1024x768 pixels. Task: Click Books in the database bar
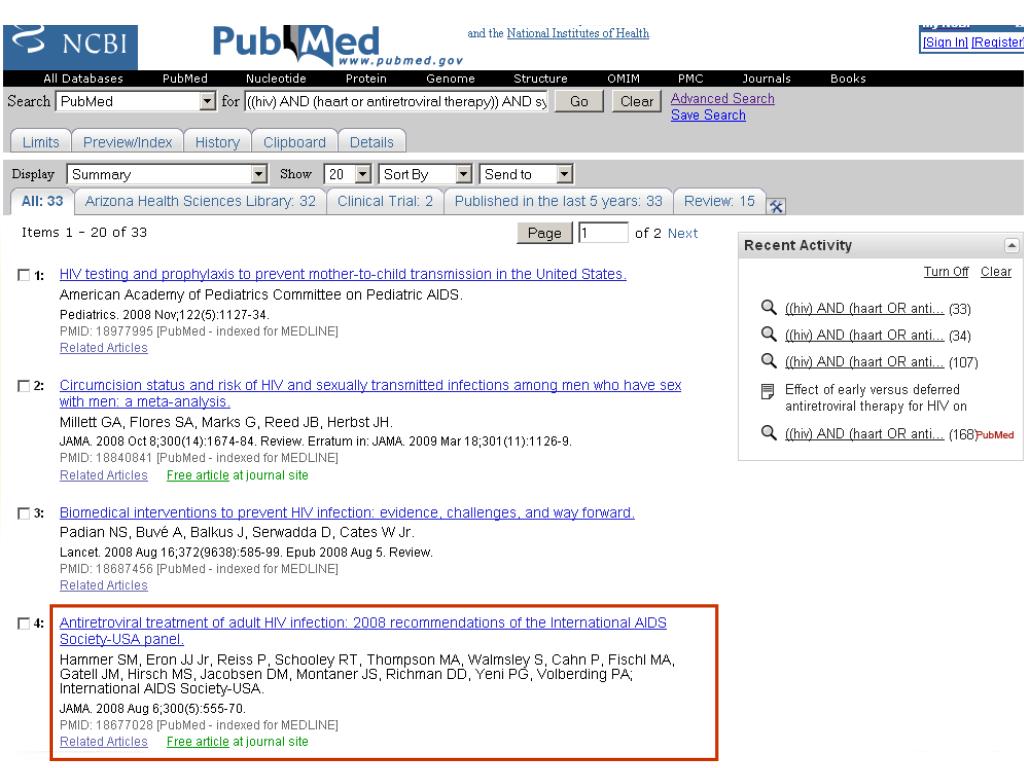(848, 78)
